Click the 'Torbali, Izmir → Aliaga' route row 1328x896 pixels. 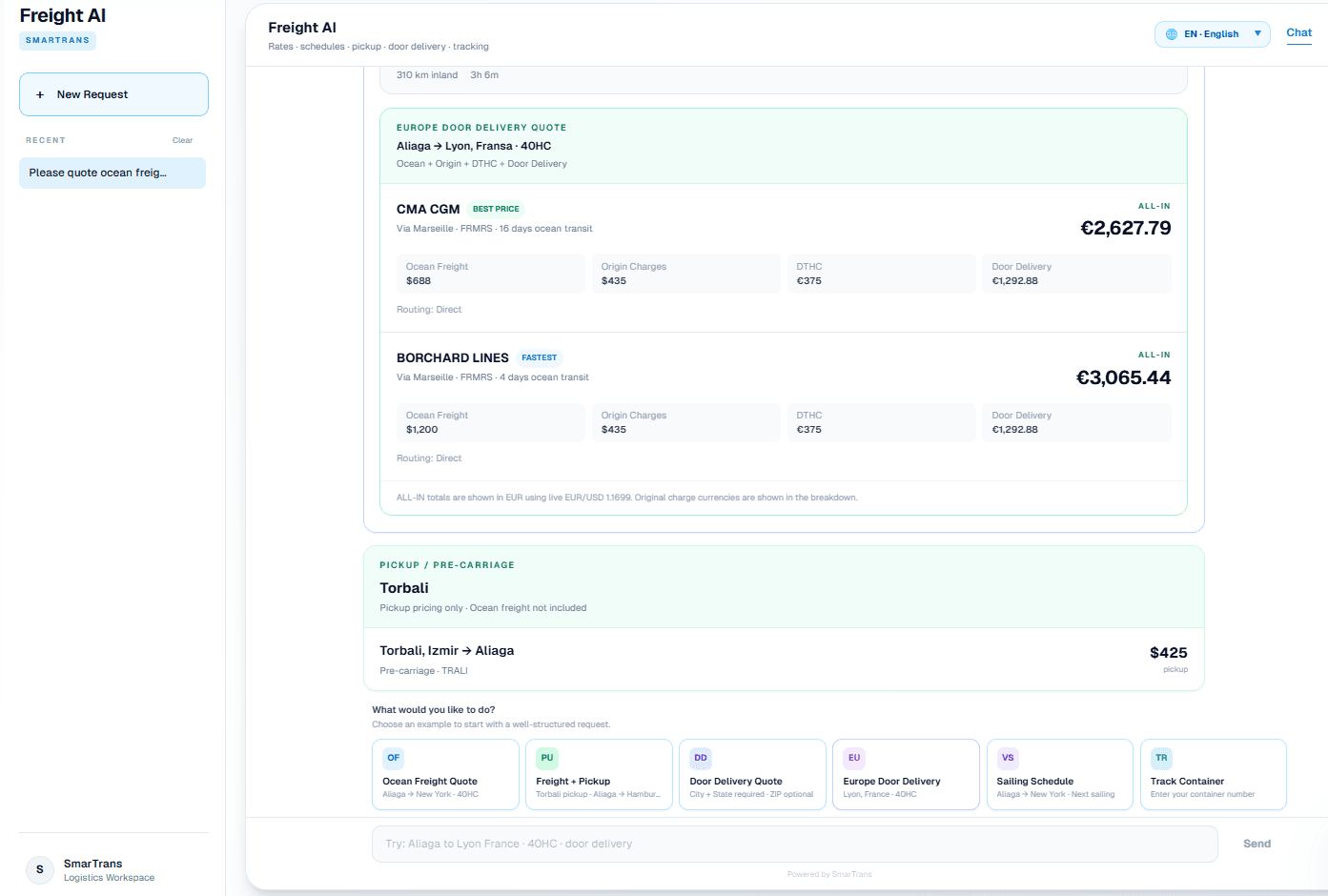click(x=447, y=651)
